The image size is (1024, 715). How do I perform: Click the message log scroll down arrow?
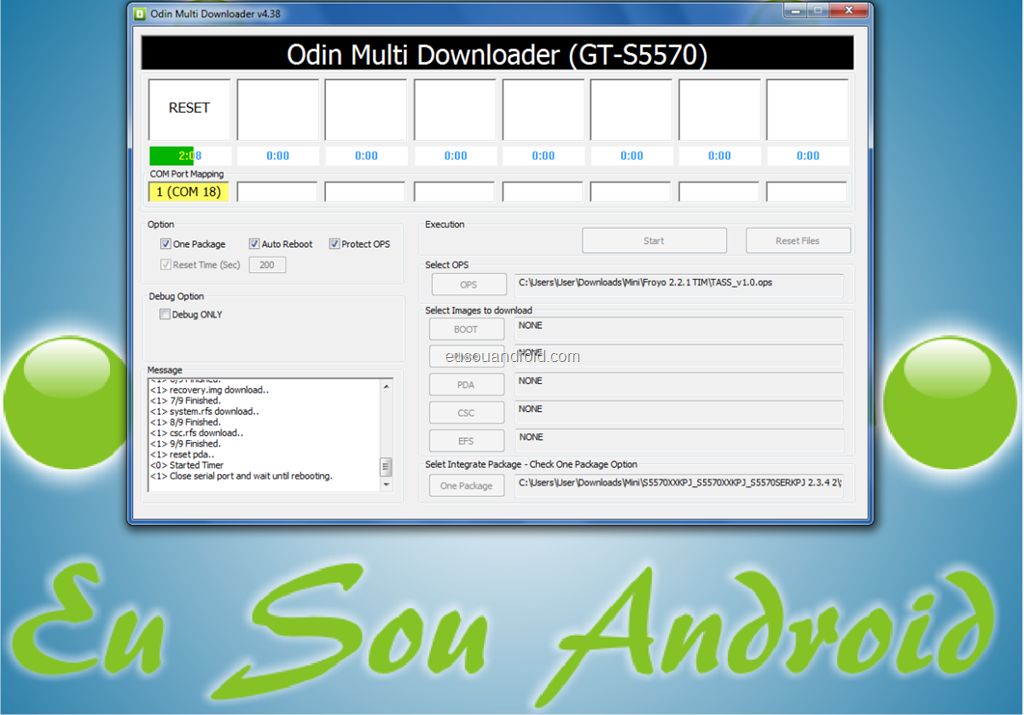(x=386, y=485)
